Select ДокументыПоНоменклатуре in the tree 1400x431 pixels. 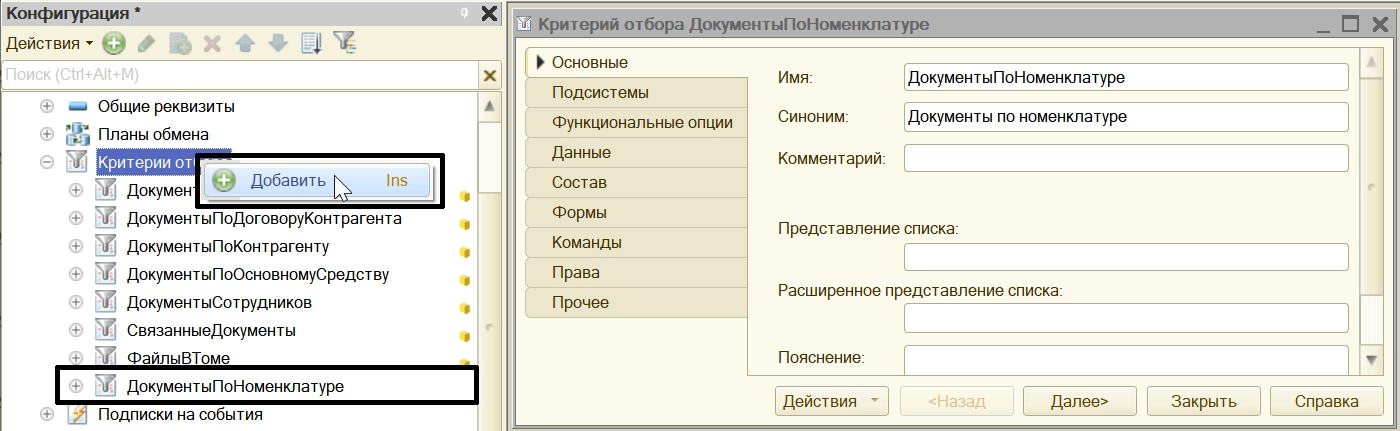pos(235,386)
